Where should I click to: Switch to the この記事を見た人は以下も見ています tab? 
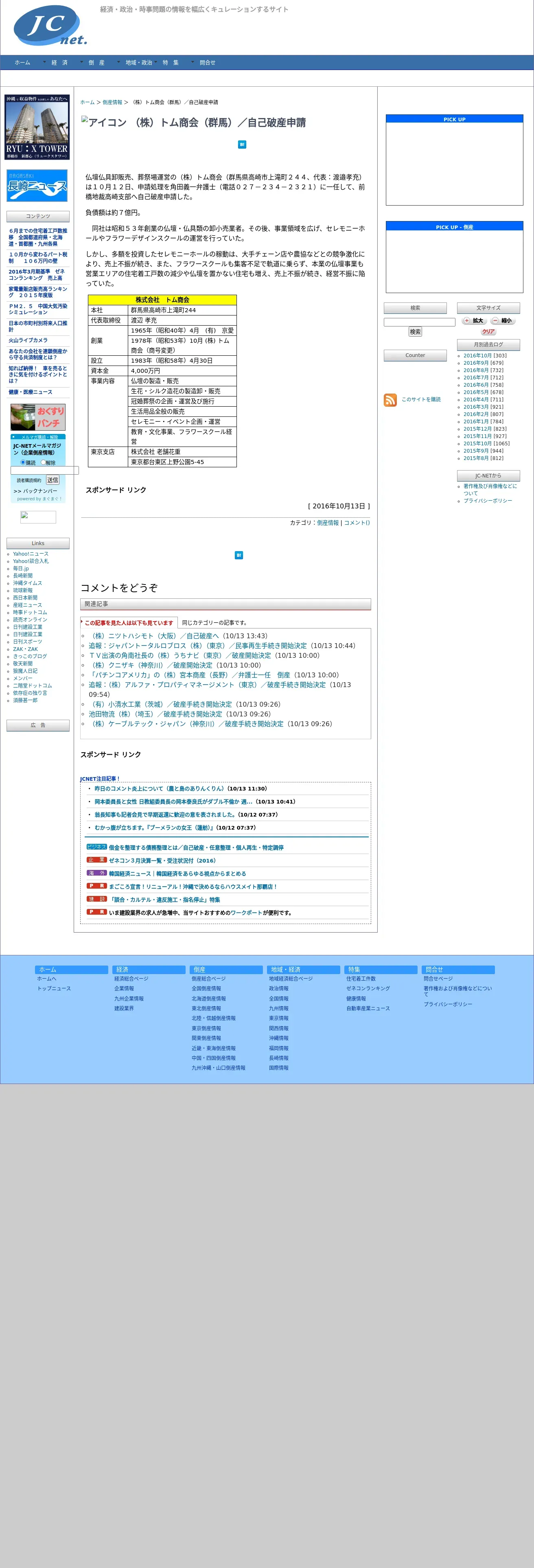pyautogui.click(x=129, y=623)
